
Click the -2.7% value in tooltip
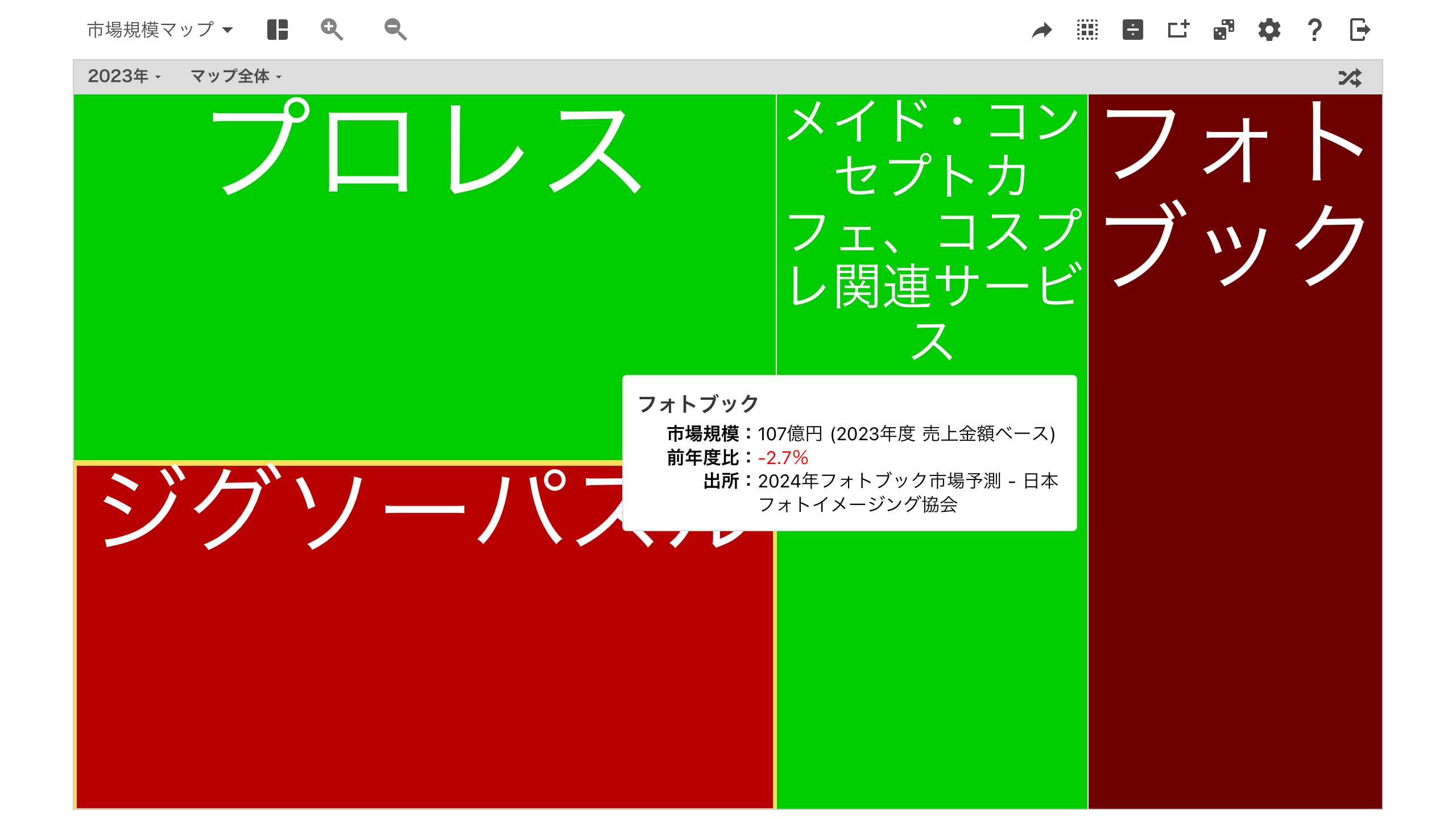783,457
